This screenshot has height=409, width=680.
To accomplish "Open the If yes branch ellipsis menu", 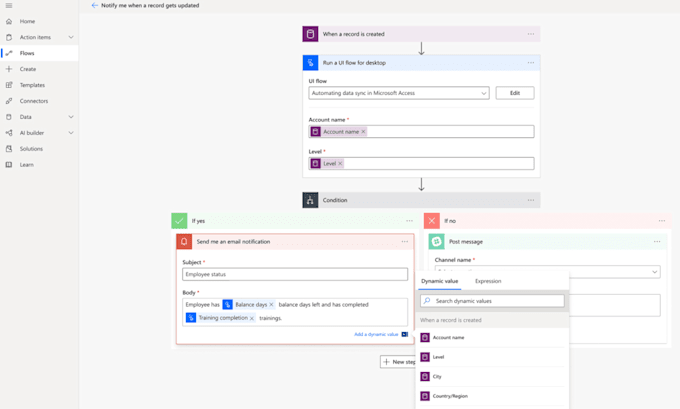I will [x=409, y=221].
